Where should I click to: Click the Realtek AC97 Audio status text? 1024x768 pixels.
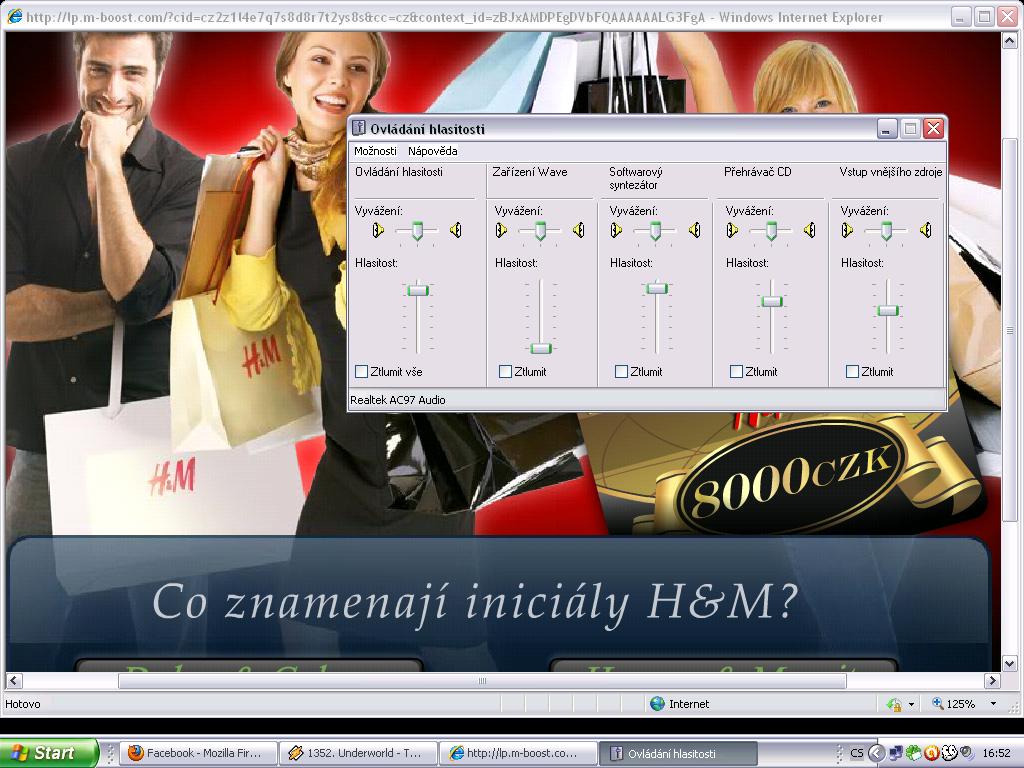pos(398,400)
